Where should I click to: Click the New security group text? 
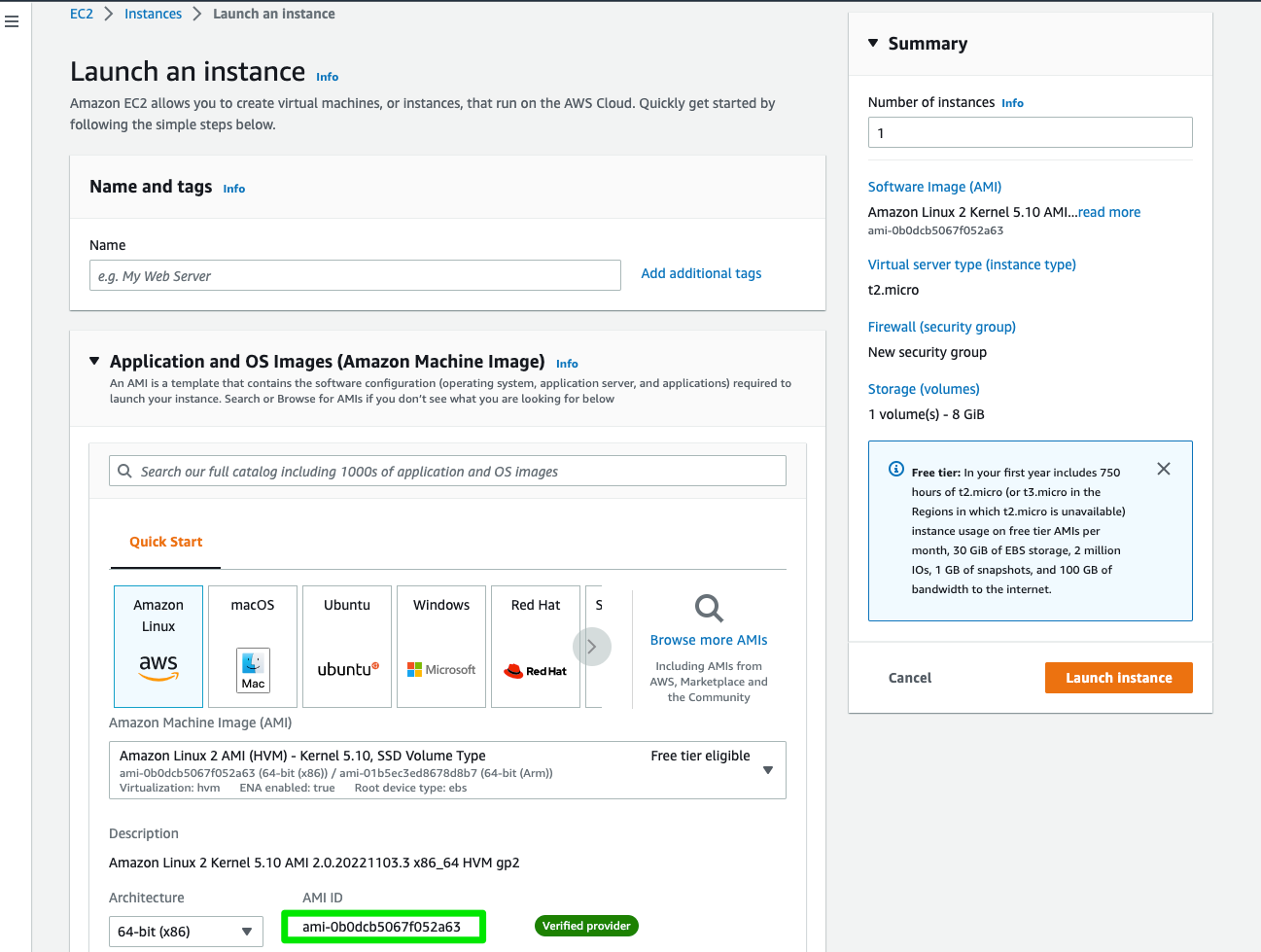tap(928, 352)
